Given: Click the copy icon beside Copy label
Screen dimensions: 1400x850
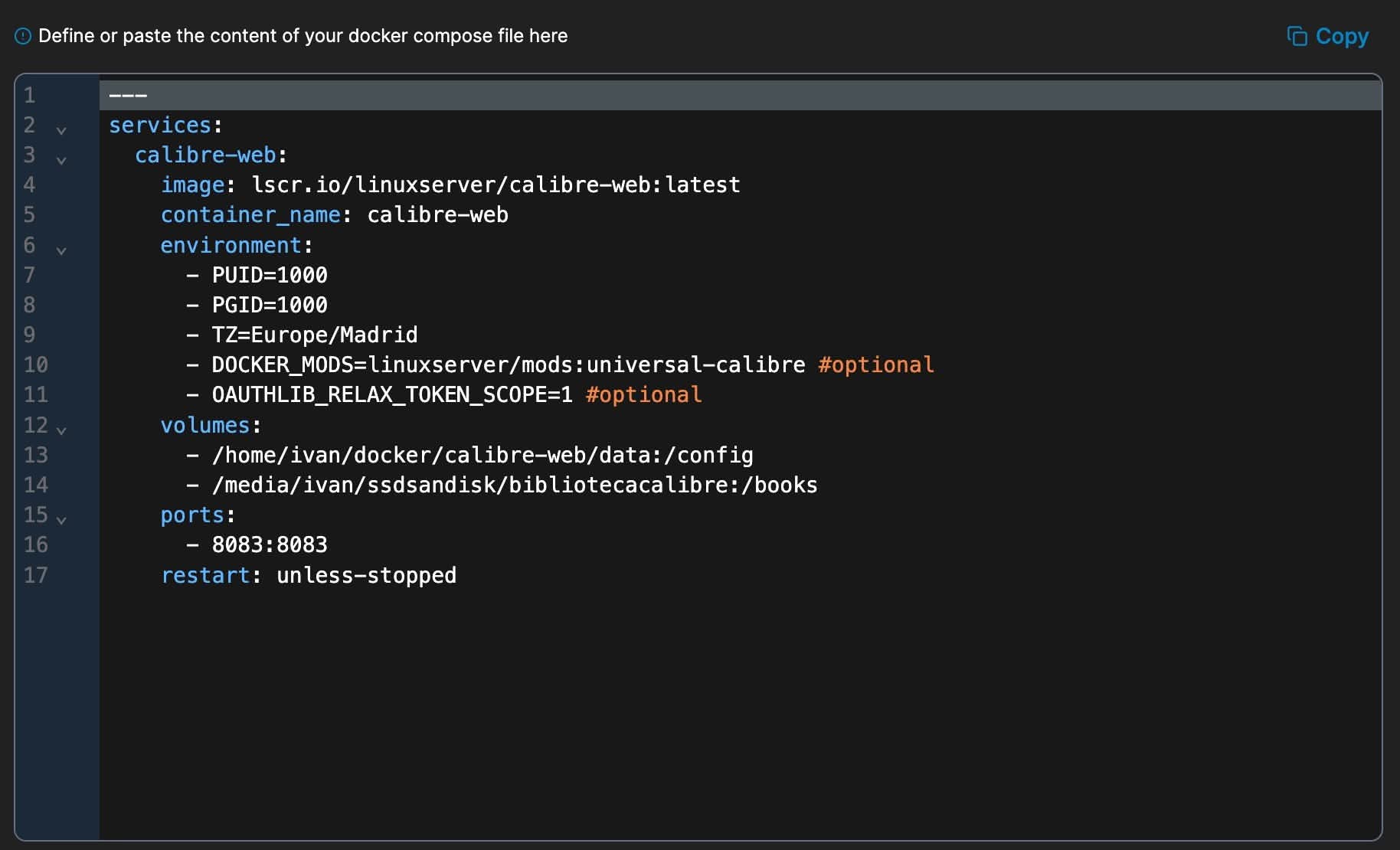Looking at the screenshot, I should (x=1297, y=36).
